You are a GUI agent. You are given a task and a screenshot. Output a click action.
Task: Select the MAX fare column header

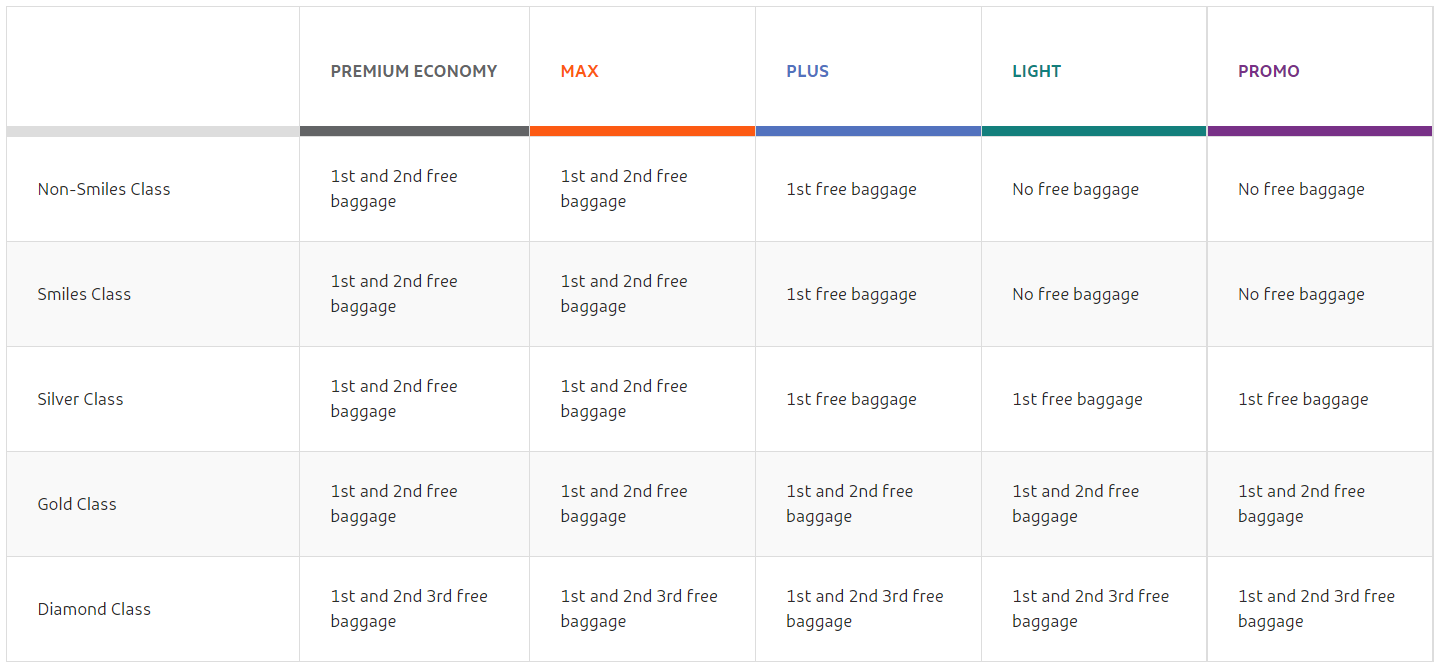click(x=579, y=71)
